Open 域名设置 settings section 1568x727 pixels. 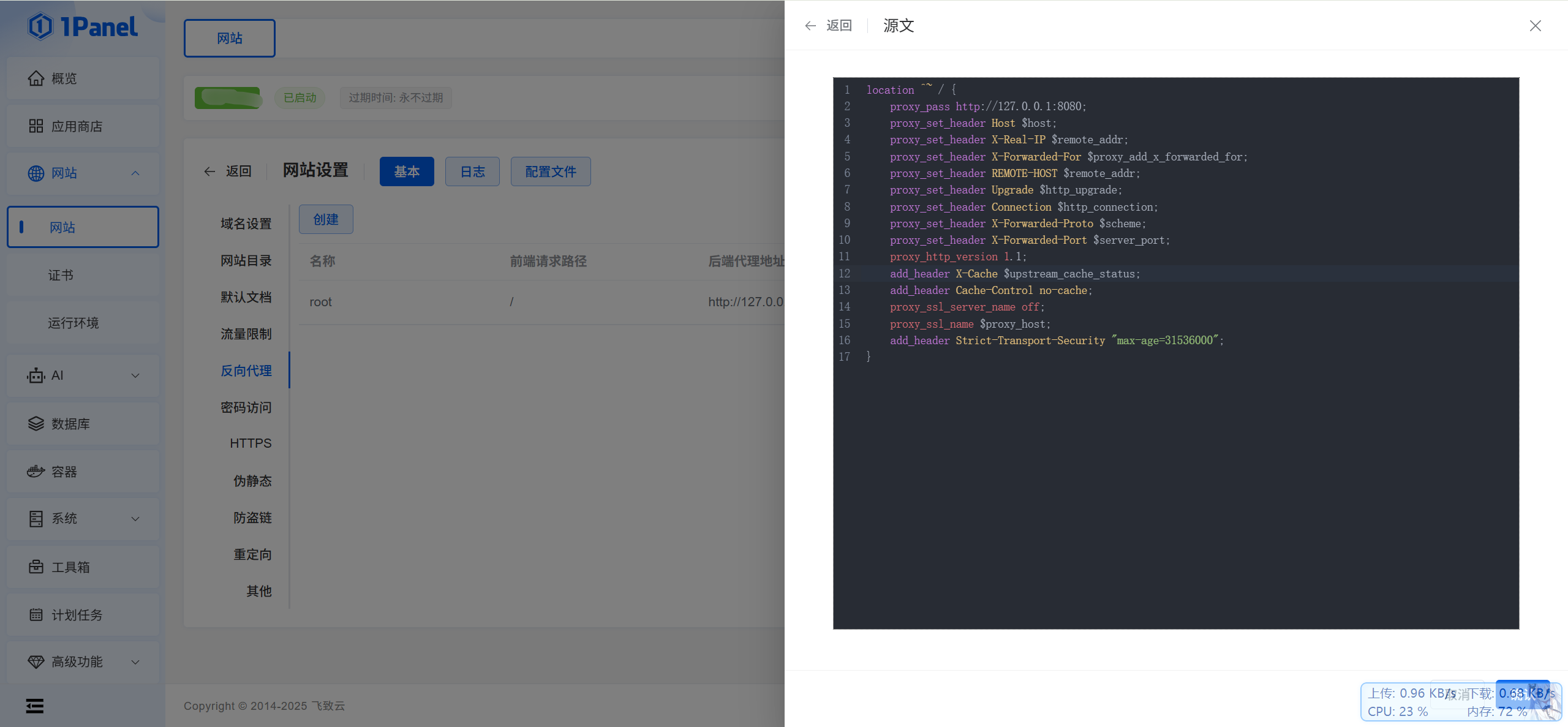point(246,224)
